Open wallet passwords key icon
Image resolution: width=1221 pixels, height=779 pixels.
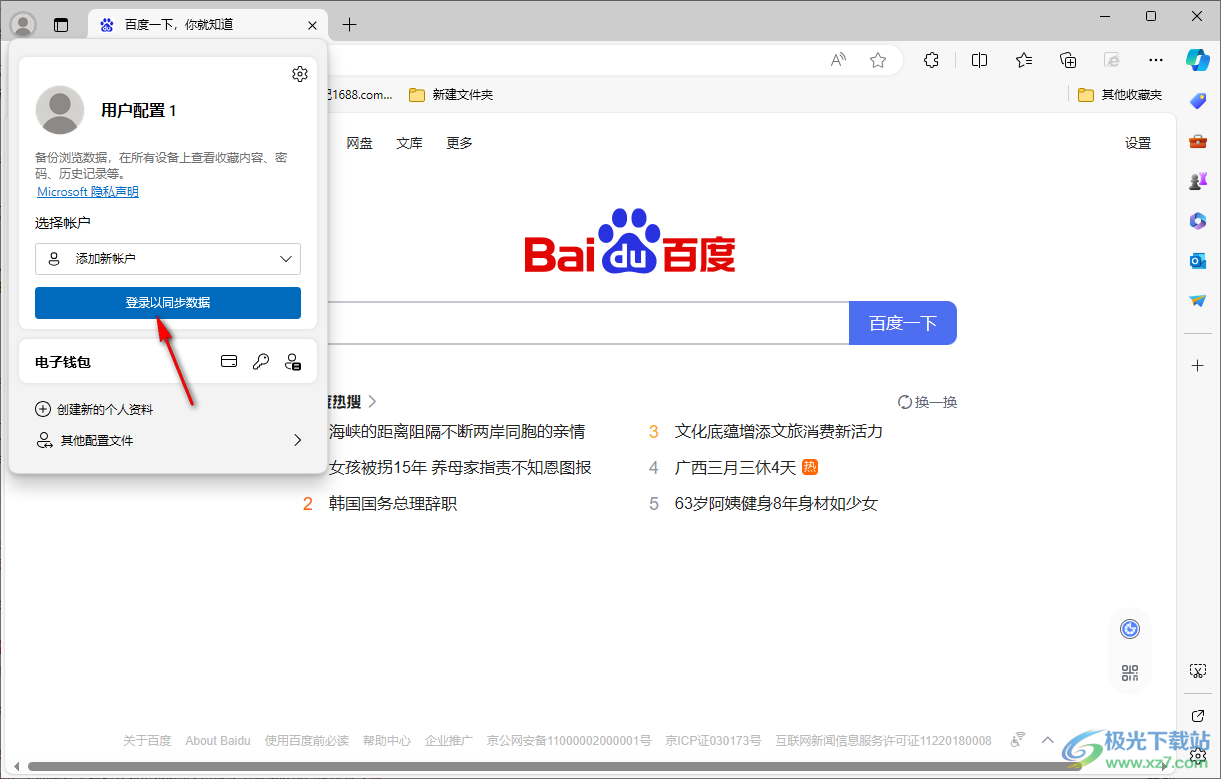point(261,362)
